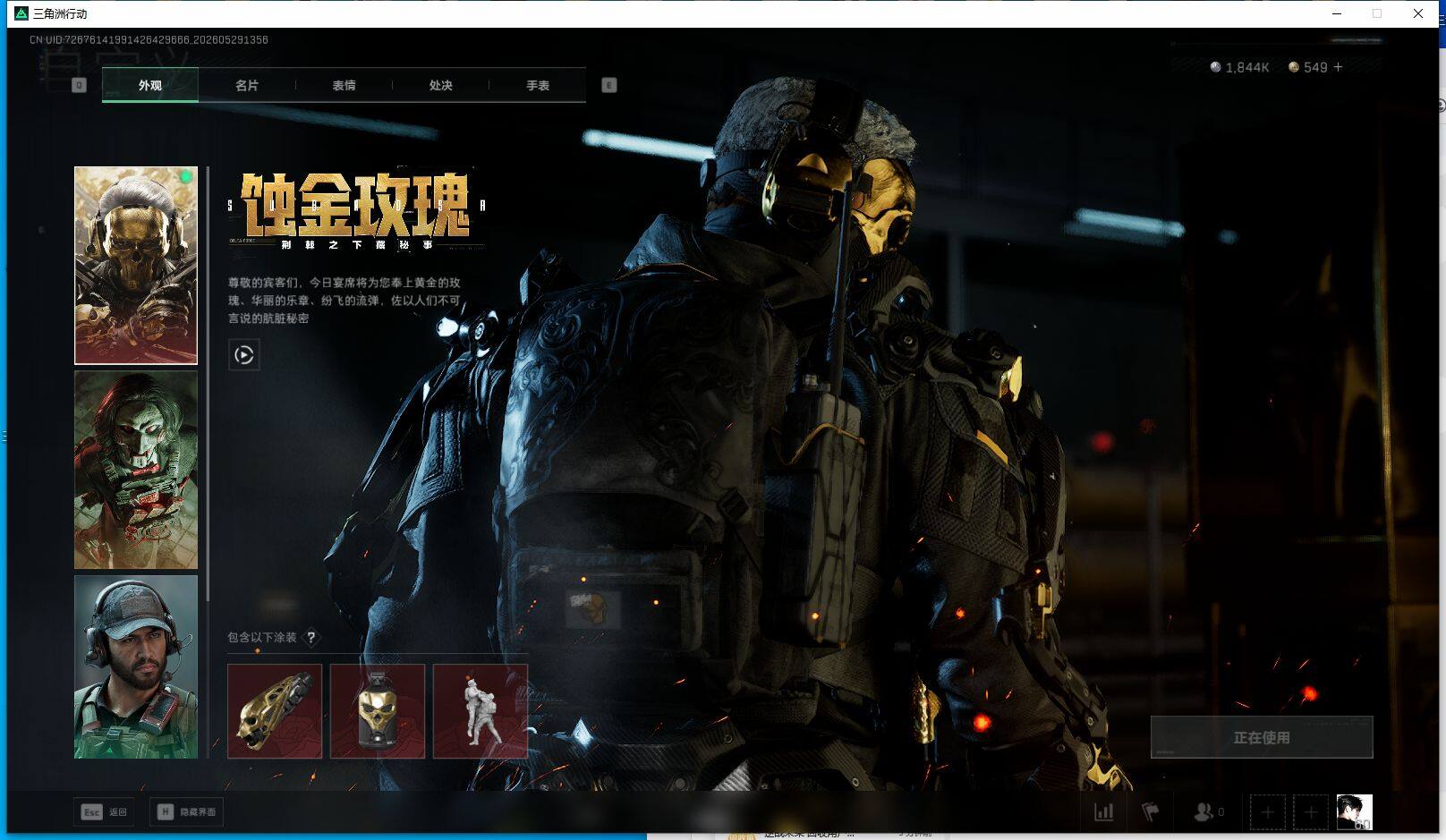
Task: Click the 1,844K currency balance
Action: (x=1247, y=67)
